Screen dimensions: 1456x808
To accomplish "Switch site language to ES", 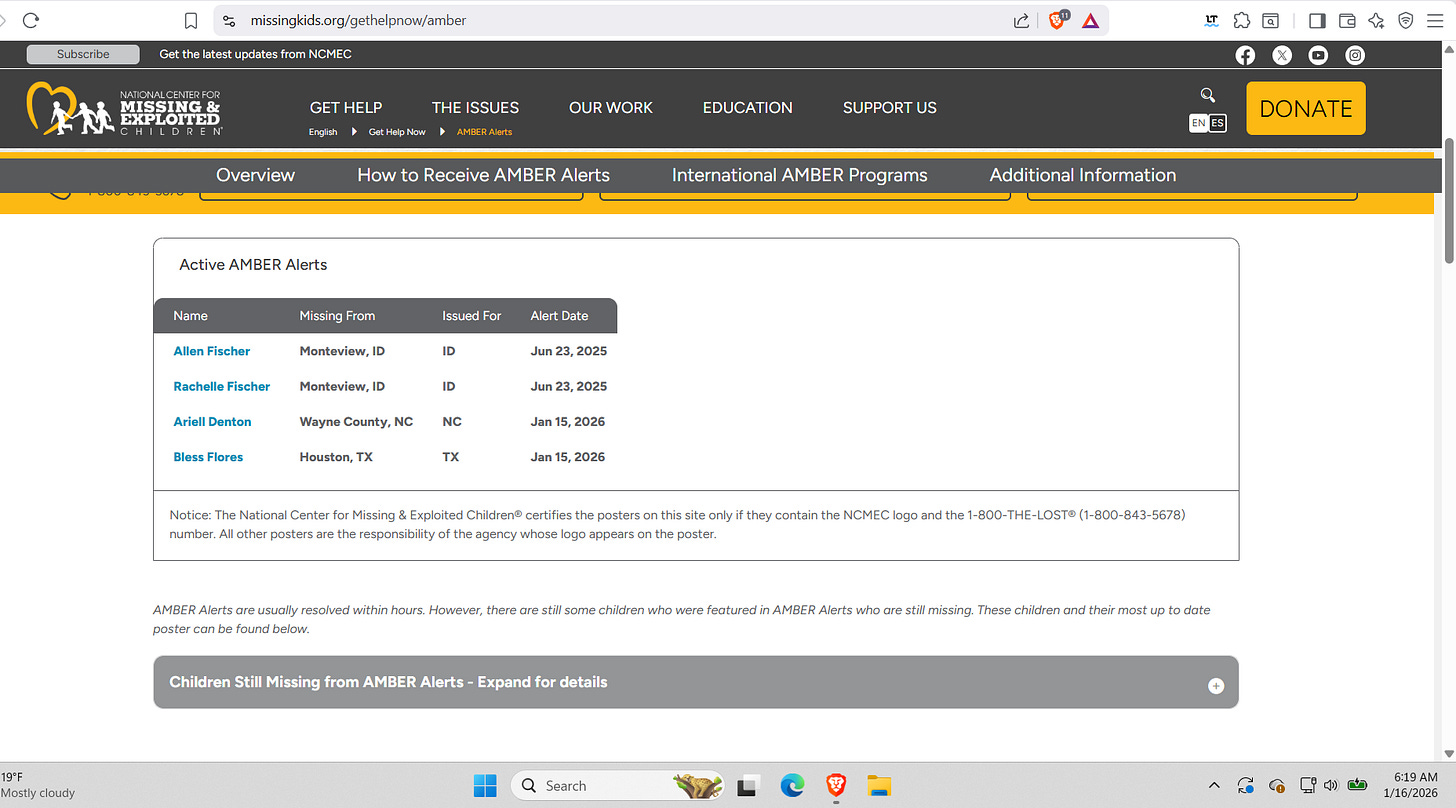I will coord(1217,123).
